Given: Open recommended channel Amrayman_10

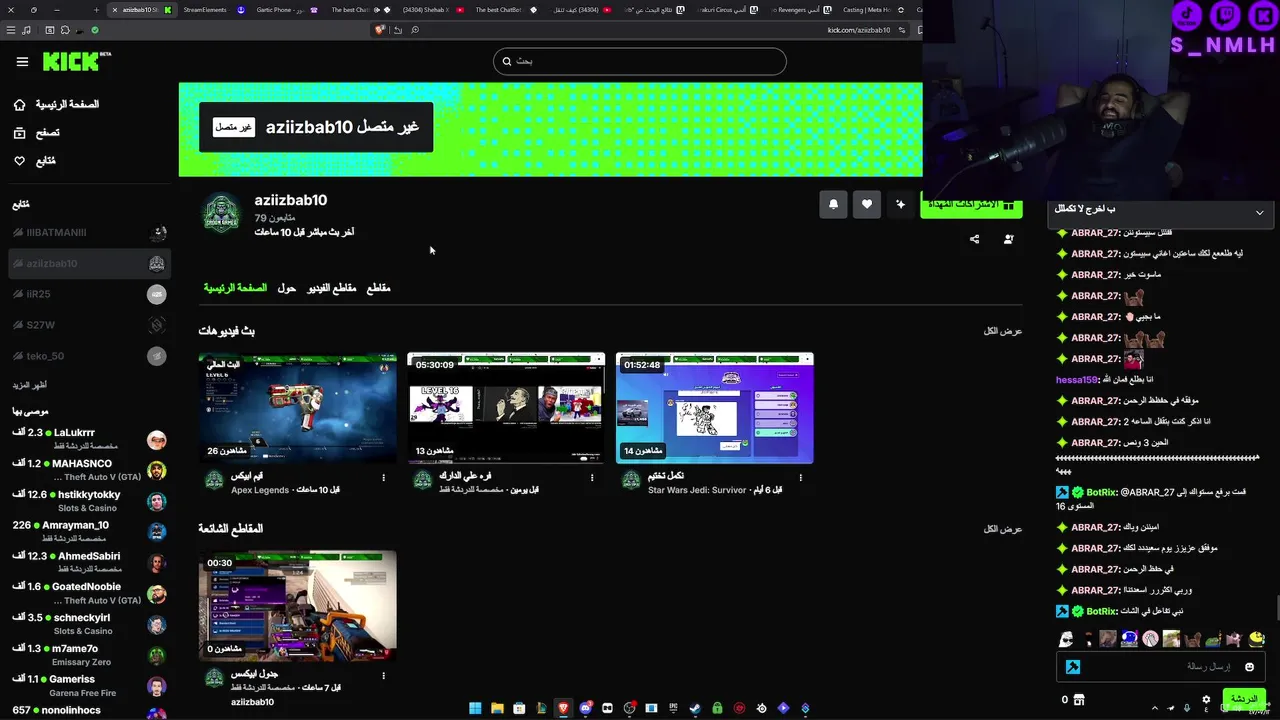Looking at the screenshot, I should pos(90,531).
